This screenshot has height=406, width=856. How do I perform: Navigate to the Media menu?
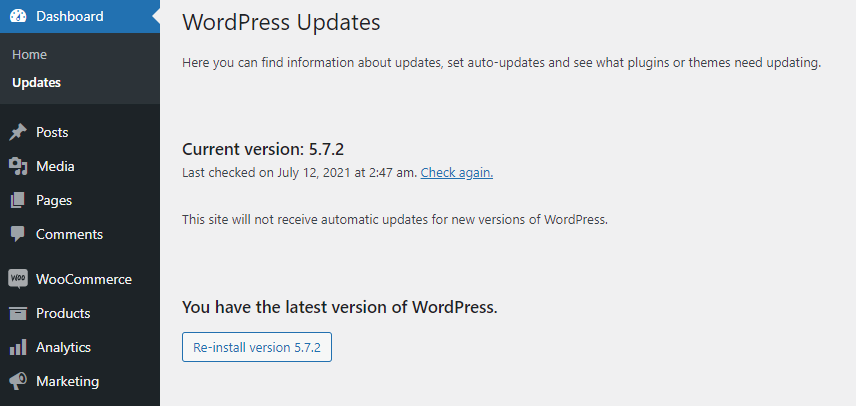[55, 166]
